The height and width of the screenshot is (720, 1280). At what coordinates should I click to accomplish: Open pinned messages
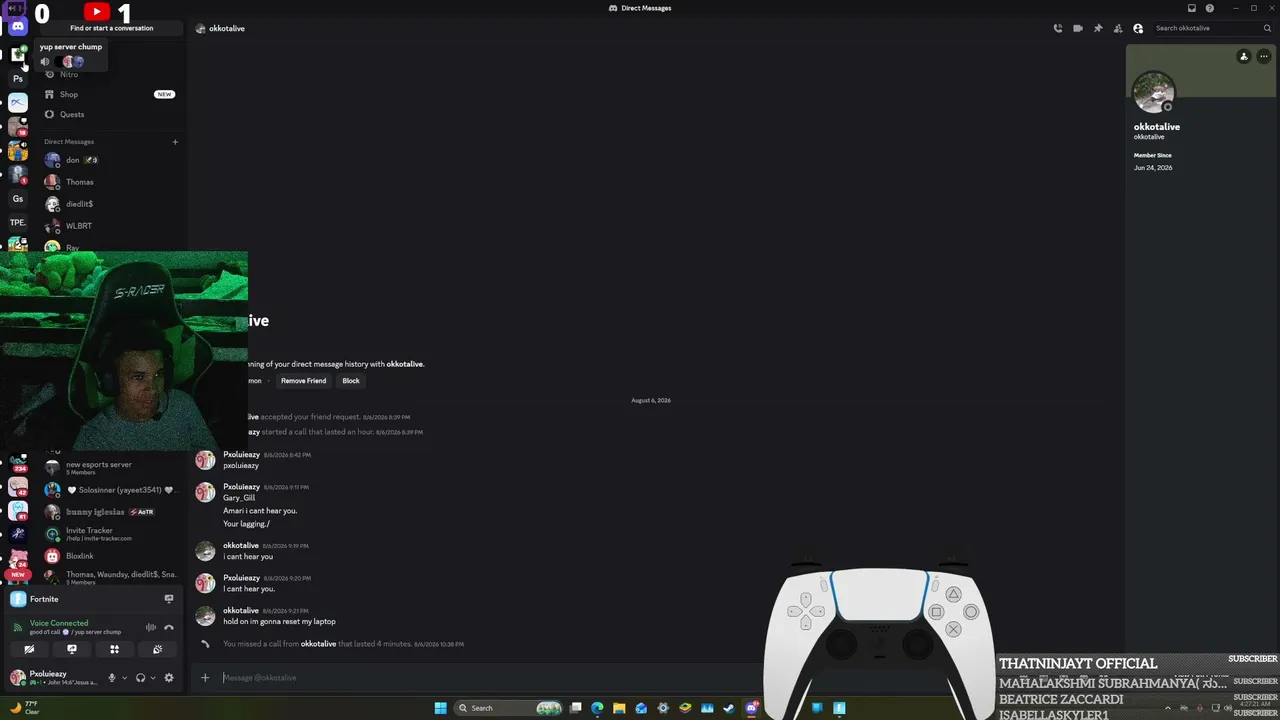1098,28
